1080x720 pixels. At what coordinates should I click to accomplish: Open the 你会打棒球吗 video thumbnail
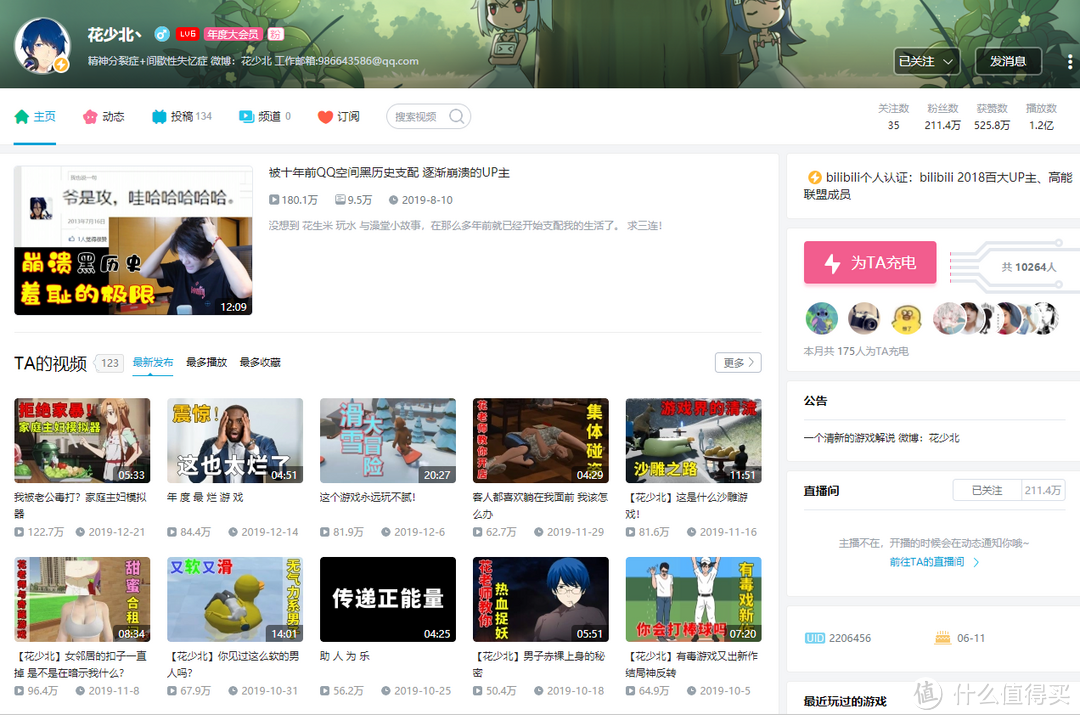(694, 599)
